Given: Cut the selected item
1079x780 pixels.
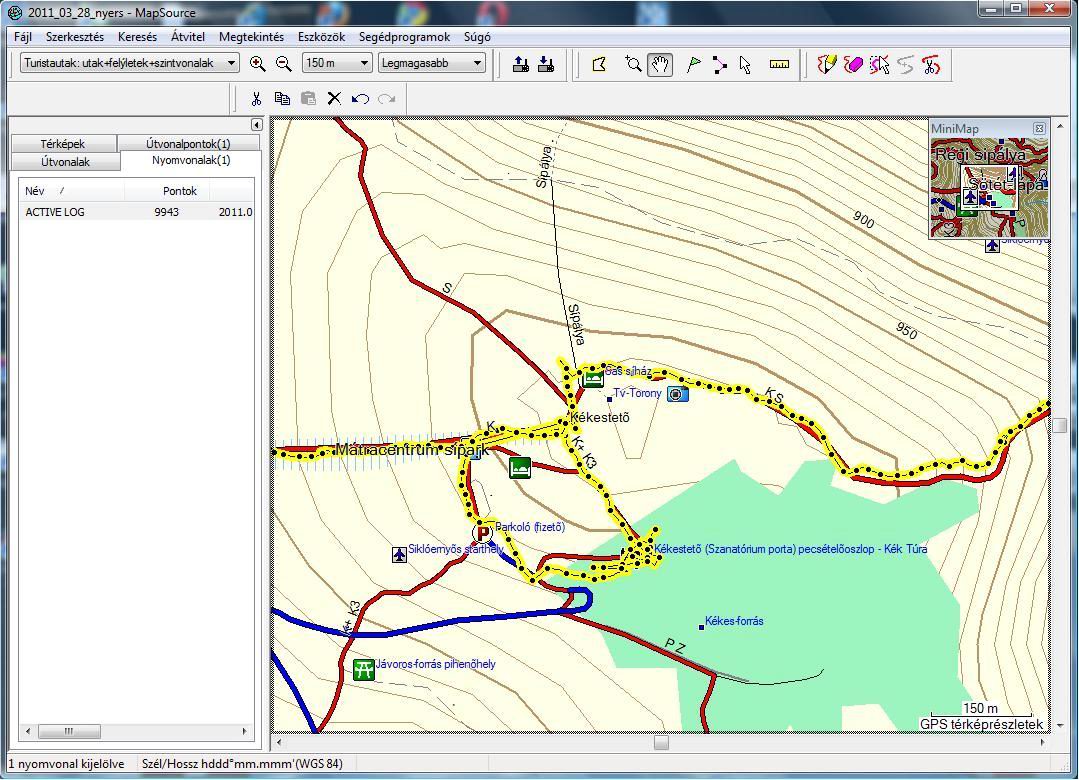Looking at the screenshot, I should [256, 98].
